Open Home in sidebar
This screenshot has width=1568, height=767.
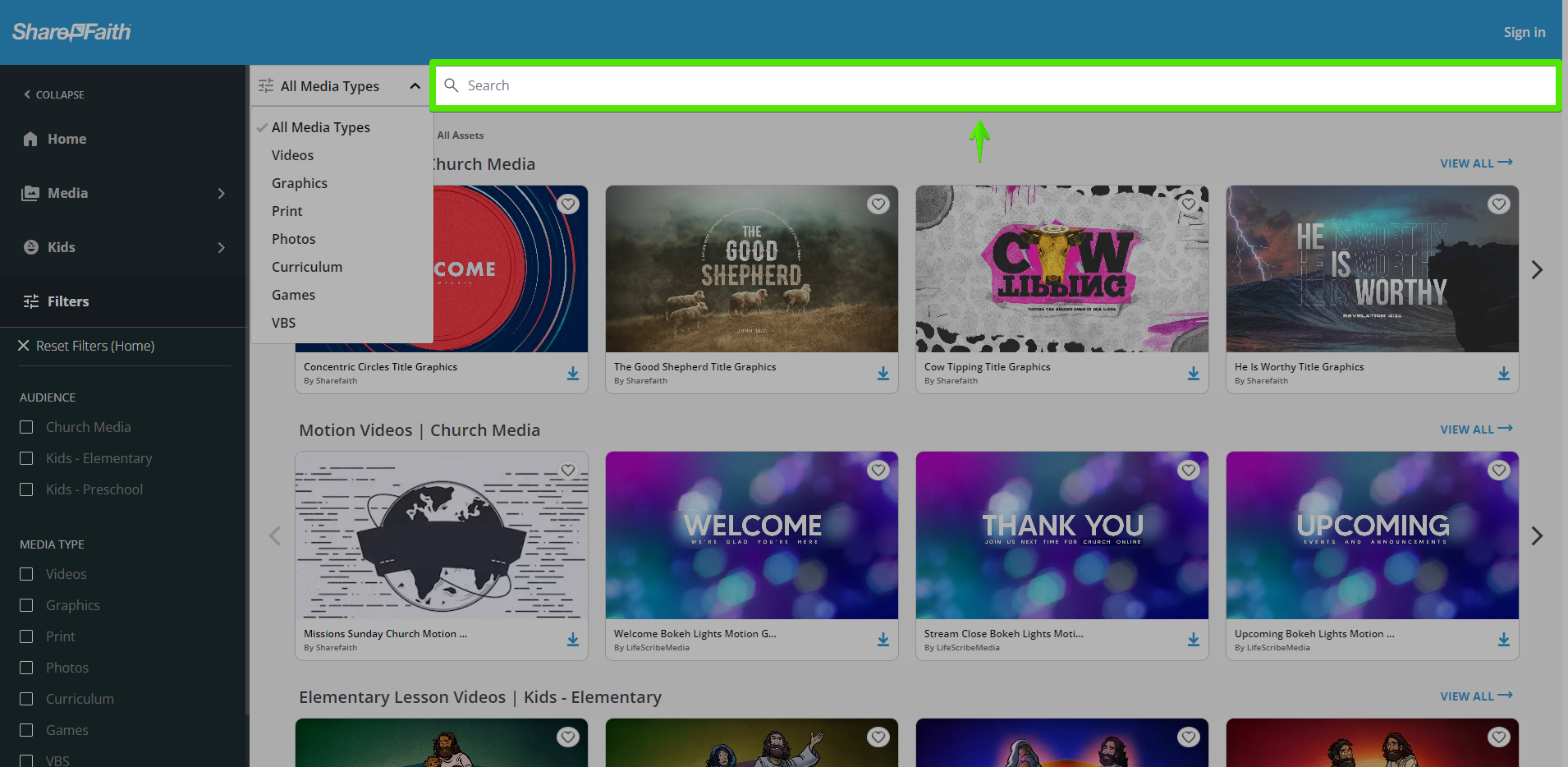pyautogui.click(x=66, y=139)
